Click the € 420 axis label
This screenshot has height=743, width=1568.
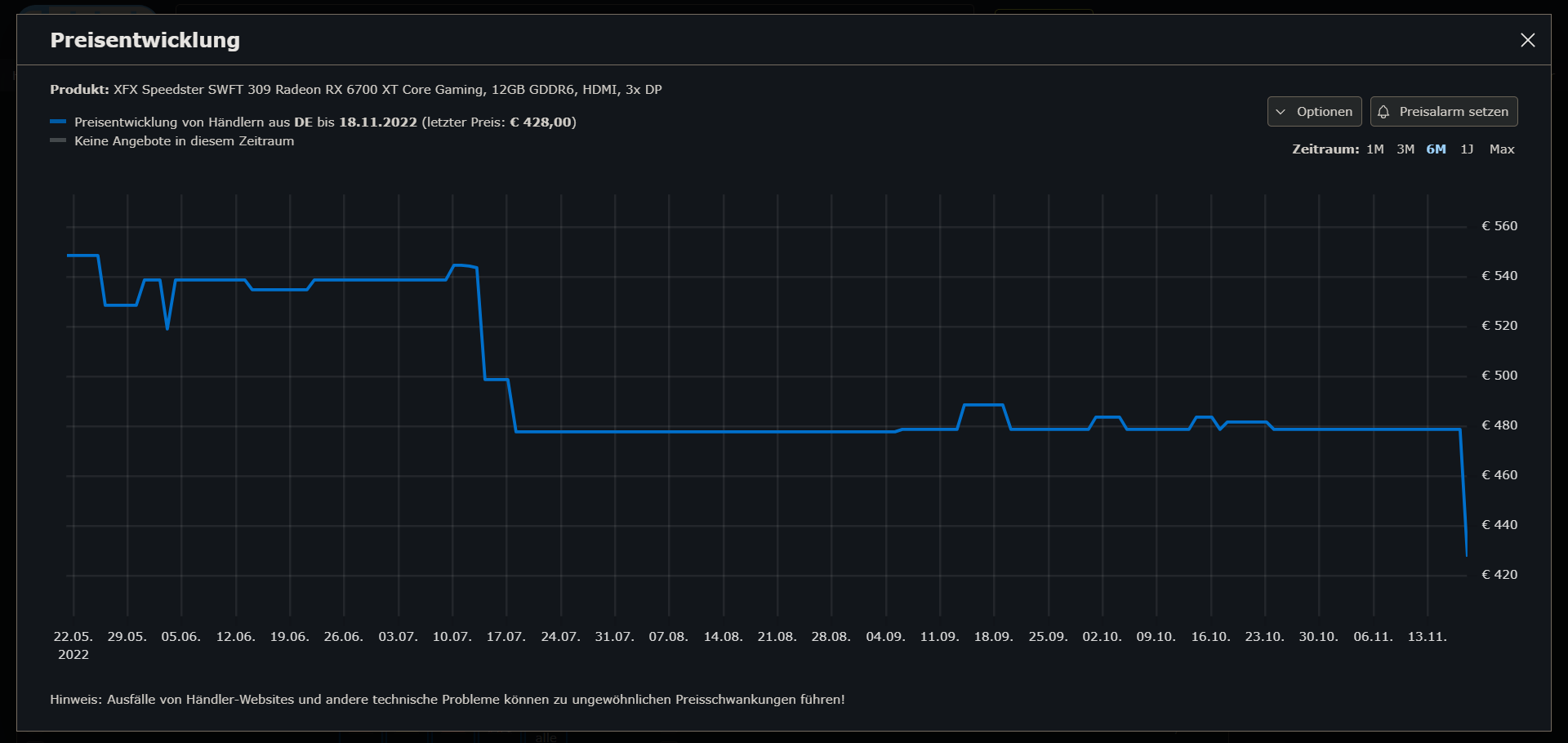click(1499, 575)
